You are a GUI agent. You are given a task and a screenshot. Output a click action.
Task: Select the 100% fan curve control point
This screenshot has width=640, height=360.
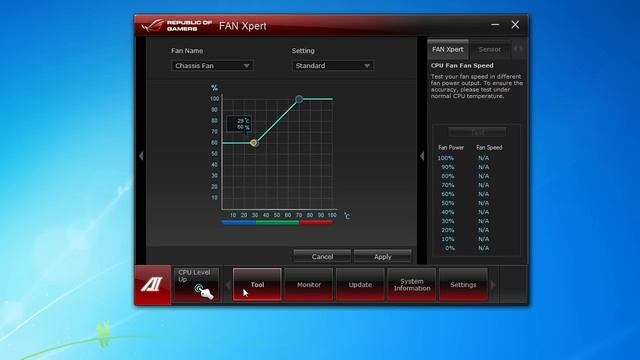pyautogui.click(x=299, y=99)
